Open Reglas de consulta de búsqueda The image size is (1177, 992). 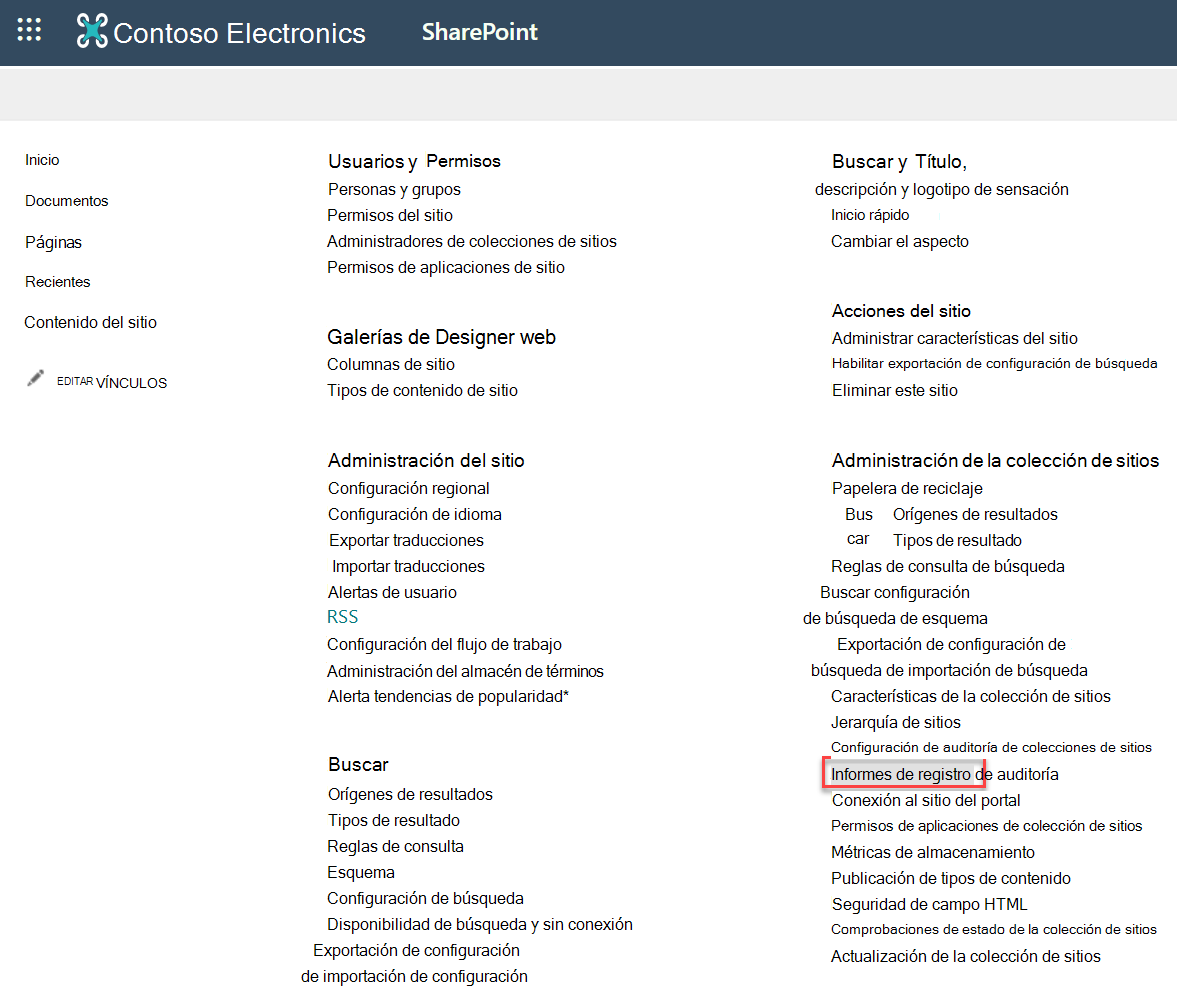tap(948, 567)
